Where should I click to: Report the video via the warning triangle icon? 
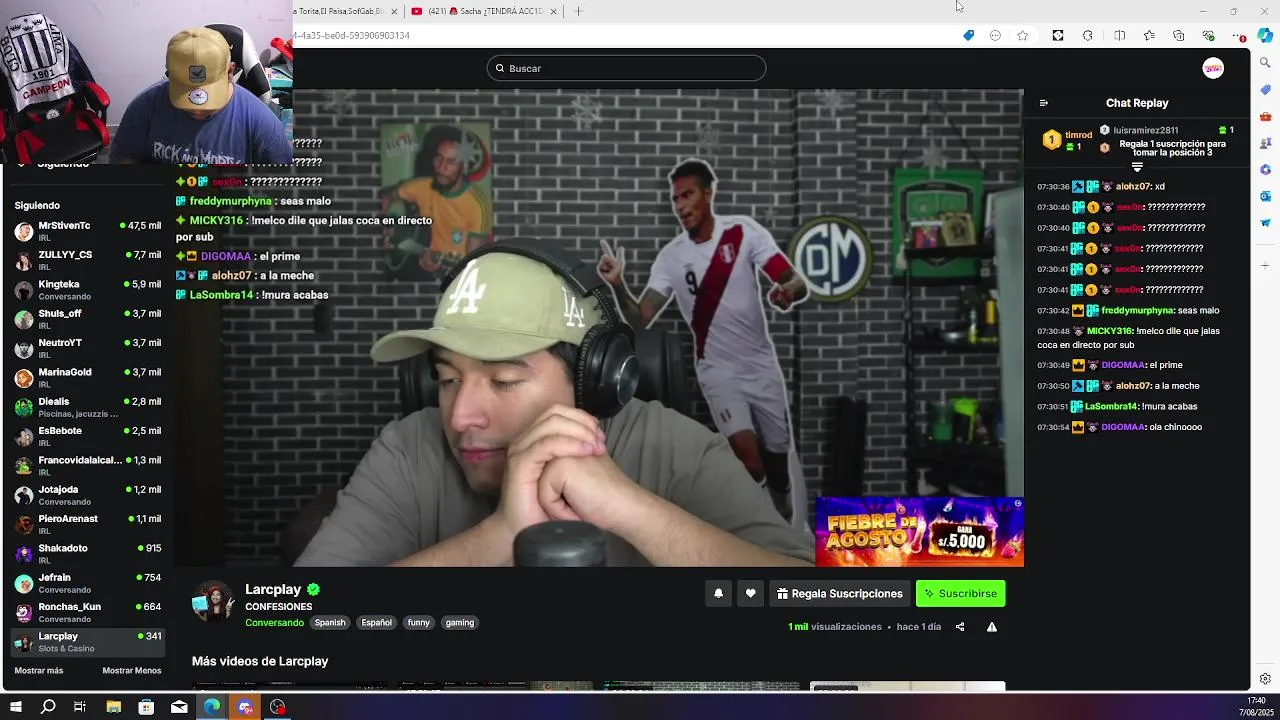[x=992, y=627]
